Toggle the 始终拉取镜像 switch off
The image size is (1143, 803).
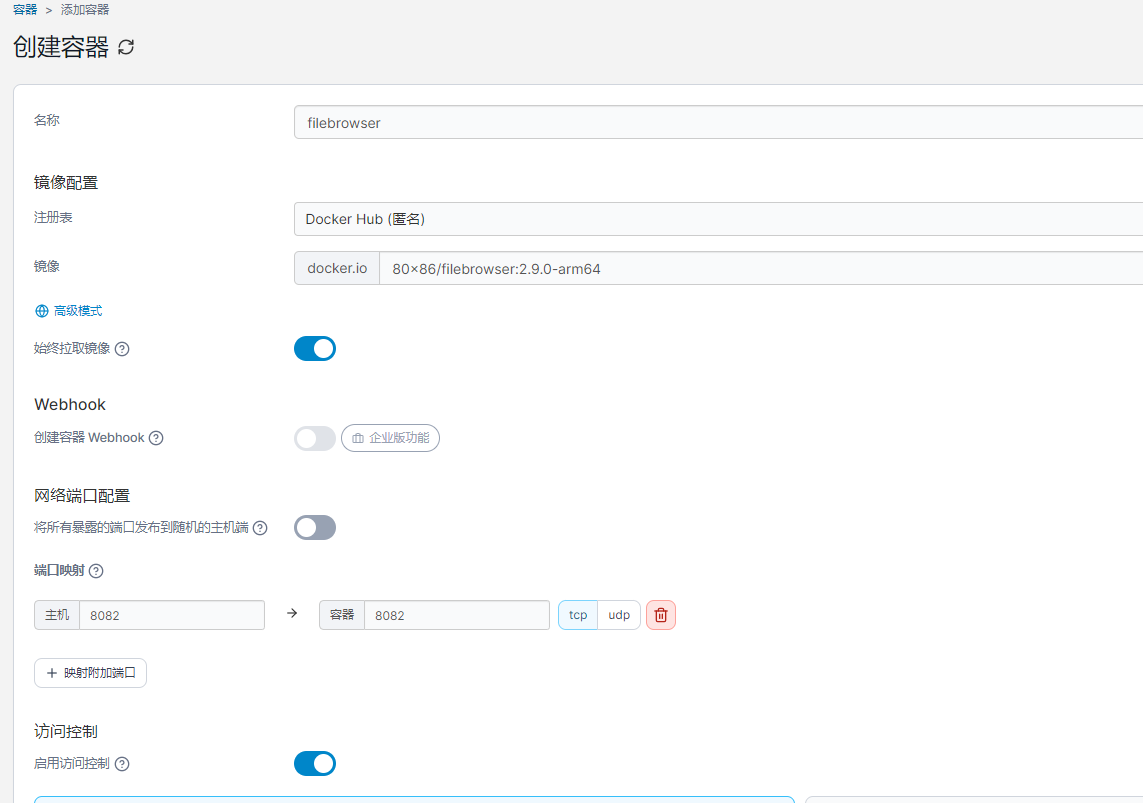(x=315, y=348)
